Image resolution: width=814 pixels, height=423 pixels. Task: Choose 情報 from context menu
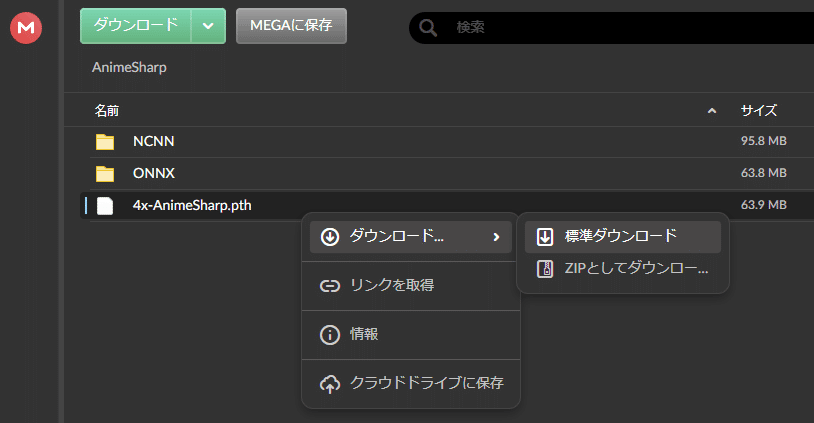click(x=411, y=334)
